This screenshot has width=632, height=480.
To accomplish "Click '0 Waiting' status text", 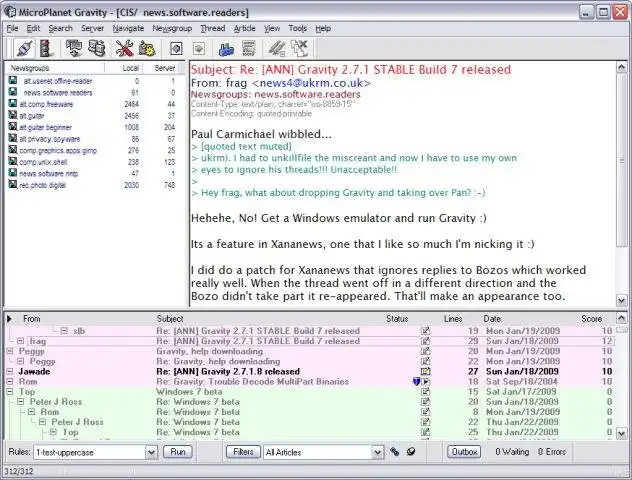I will (512, 452).
